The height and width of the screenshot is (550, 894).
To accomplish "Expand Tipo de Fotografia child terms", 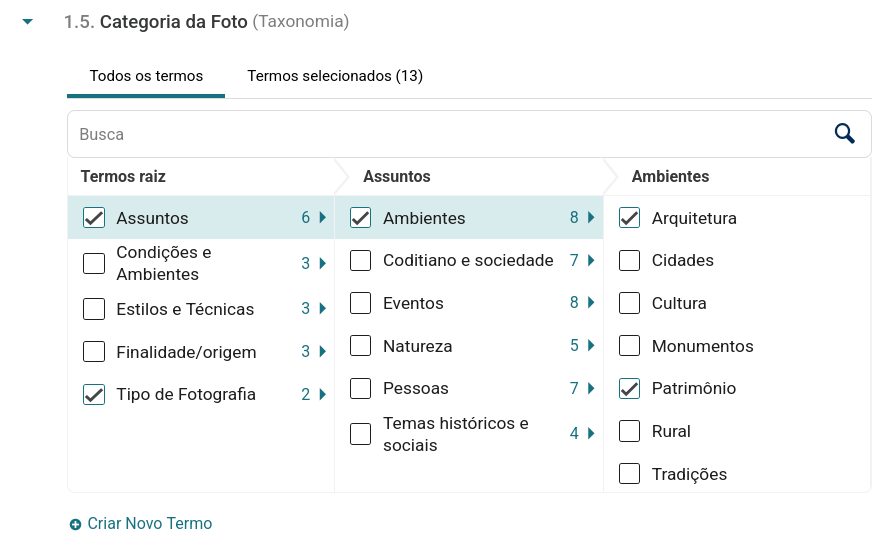I will (x=322, y=394).
